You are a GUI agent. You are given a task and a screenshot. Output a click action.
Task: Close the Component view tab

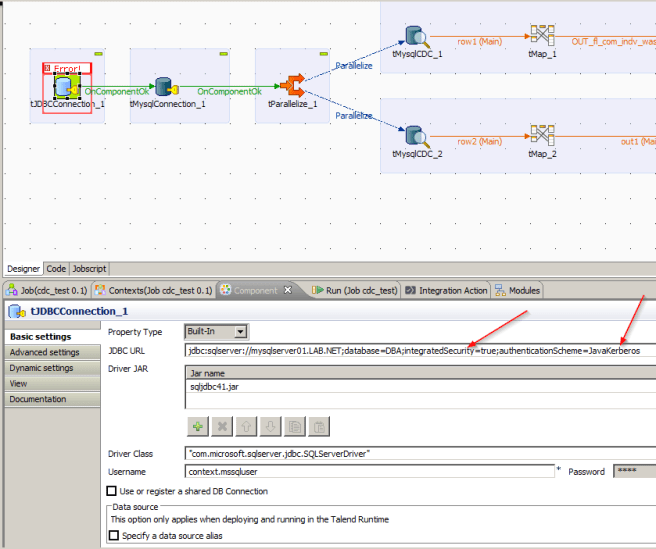(x=288, y=290)
